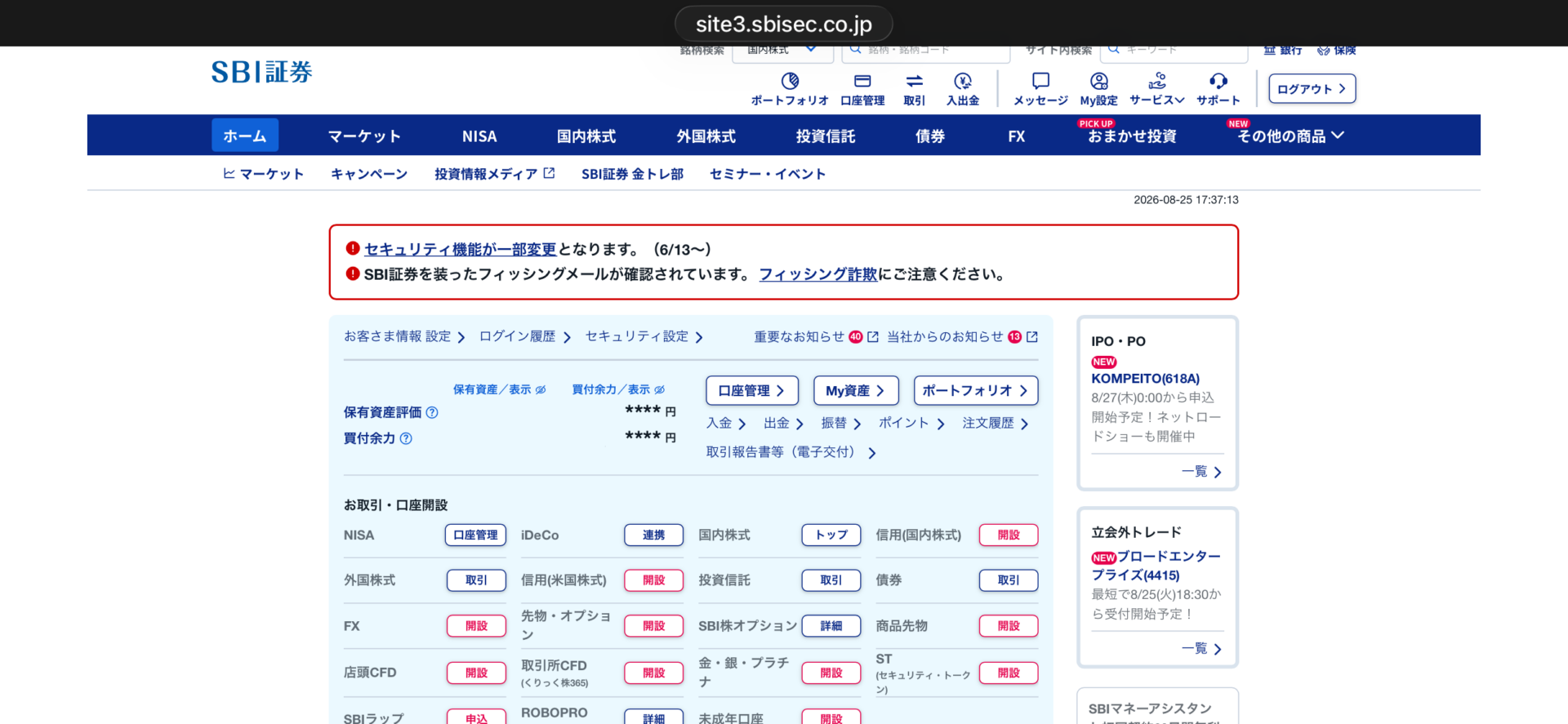1568x724 pixels.
Task: Click the 保有資産評価 help question icon
Action: [x=432, y=412]
